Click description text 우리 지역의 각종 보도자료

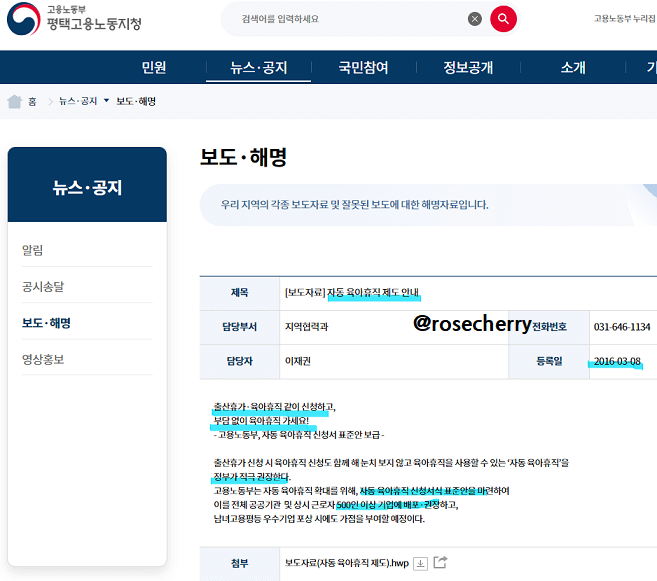point(274,205)
